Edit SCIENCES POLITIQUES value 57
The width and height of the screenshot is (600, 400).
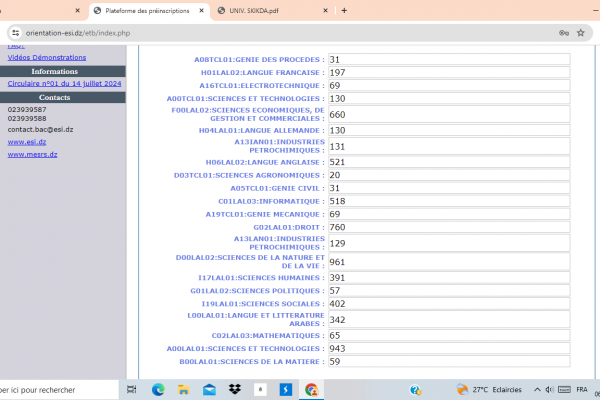(x=449, y=291)
